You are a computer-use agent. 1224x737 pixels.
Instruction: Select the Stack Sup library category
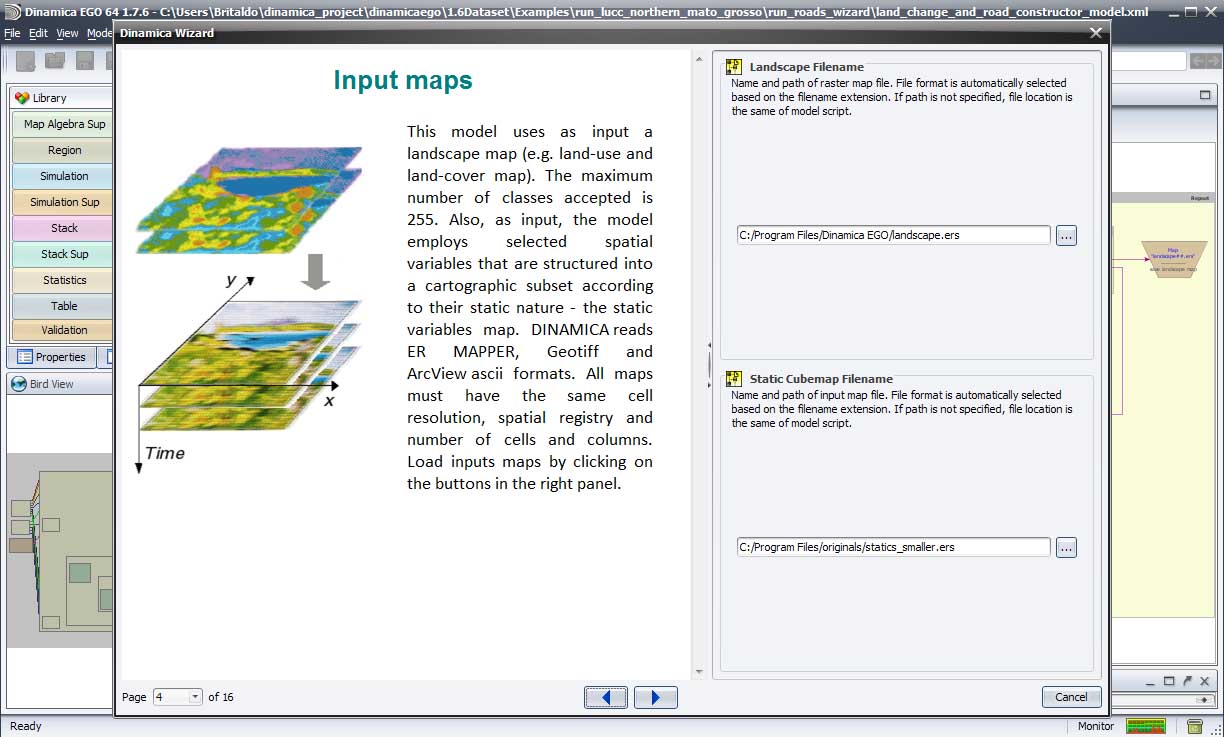coord(63,254)
